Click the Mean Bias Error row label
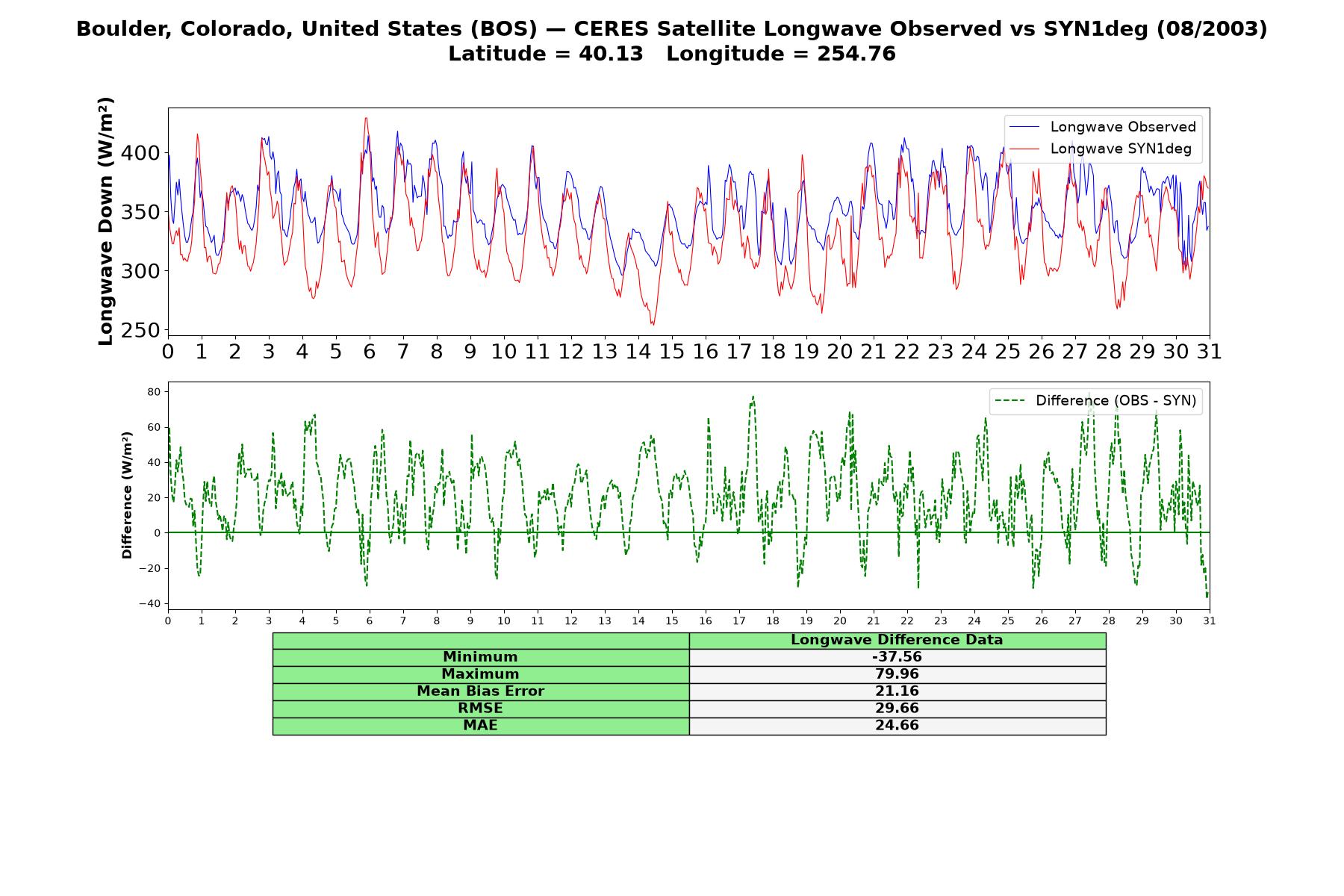 [x=481, y=691]
